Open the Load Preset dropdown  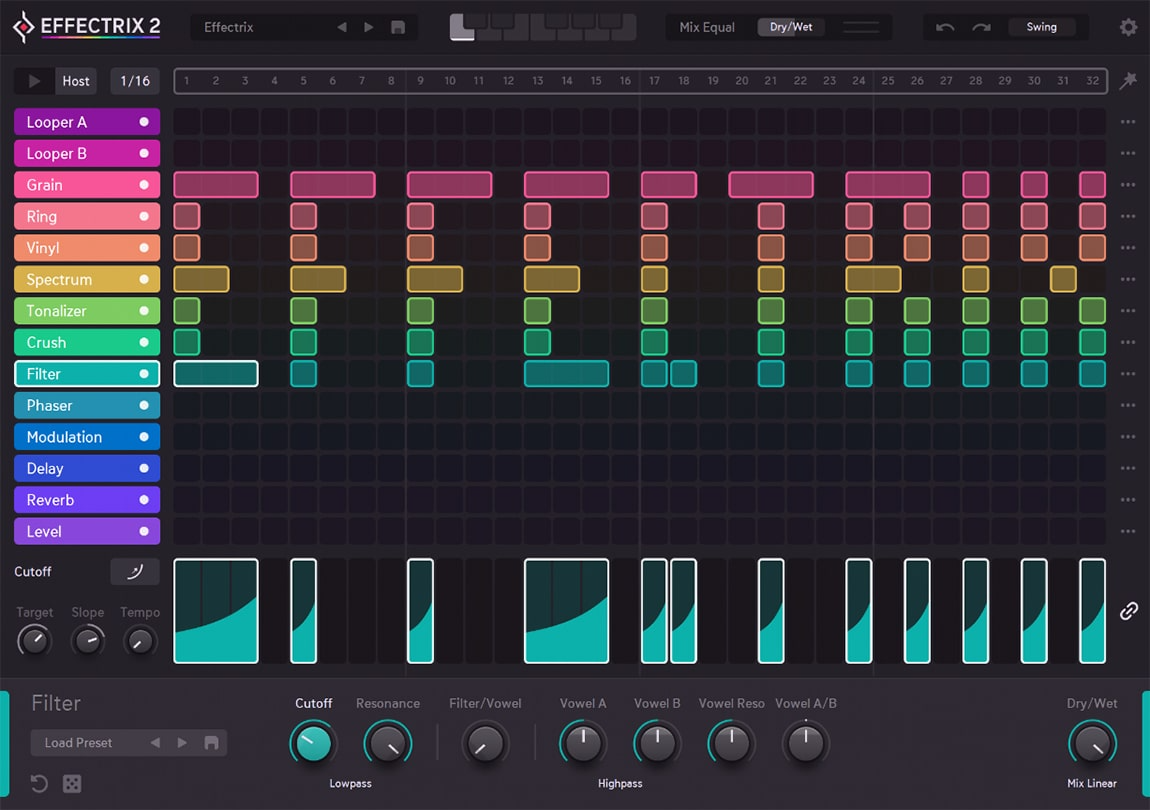tap(80, 743)
